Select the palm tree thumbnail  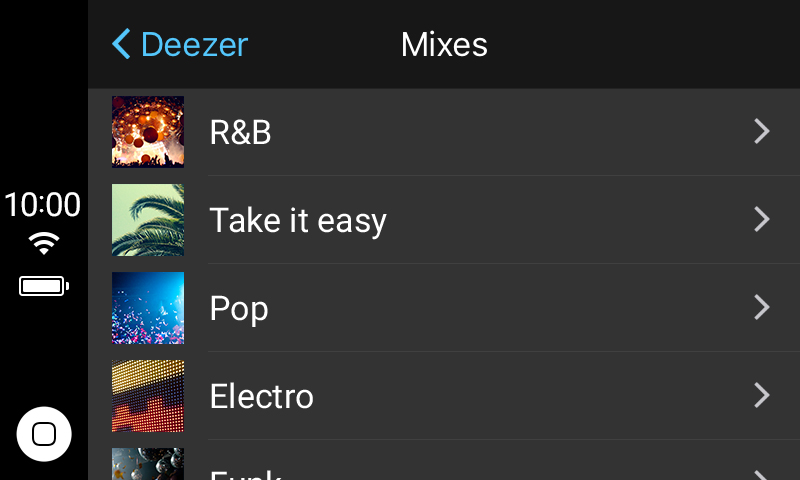coord(148,220)
